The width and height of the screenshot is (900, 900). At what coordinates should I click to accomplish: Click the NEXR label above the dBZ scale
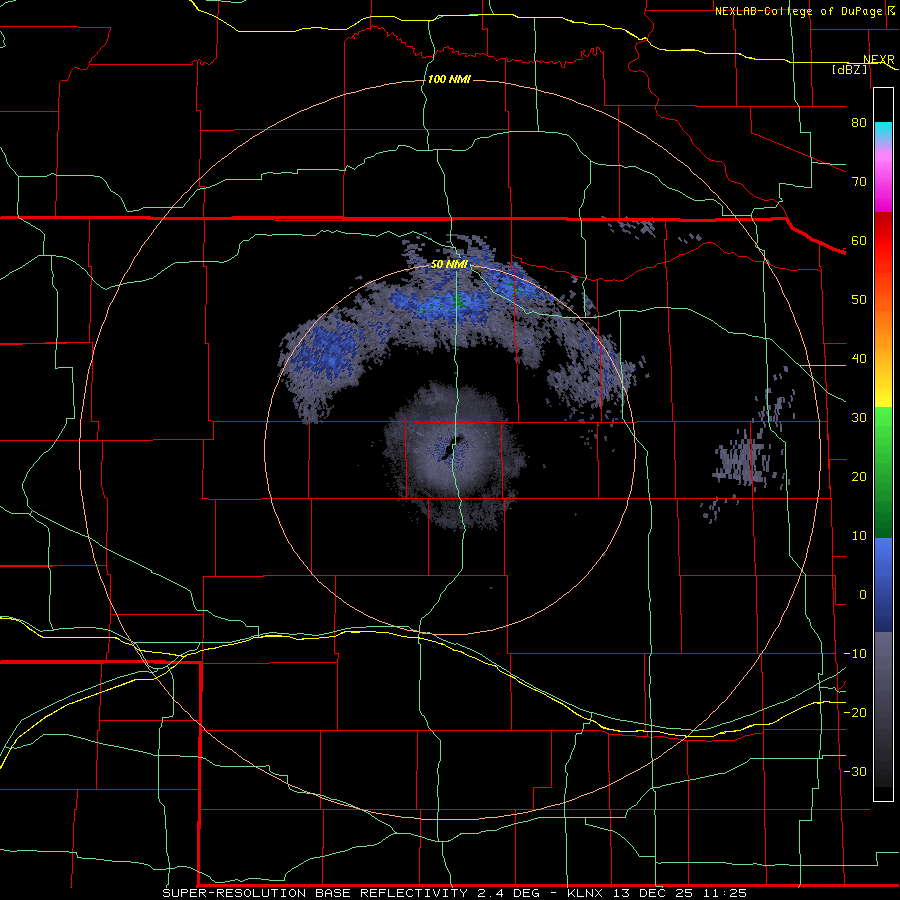879,60
